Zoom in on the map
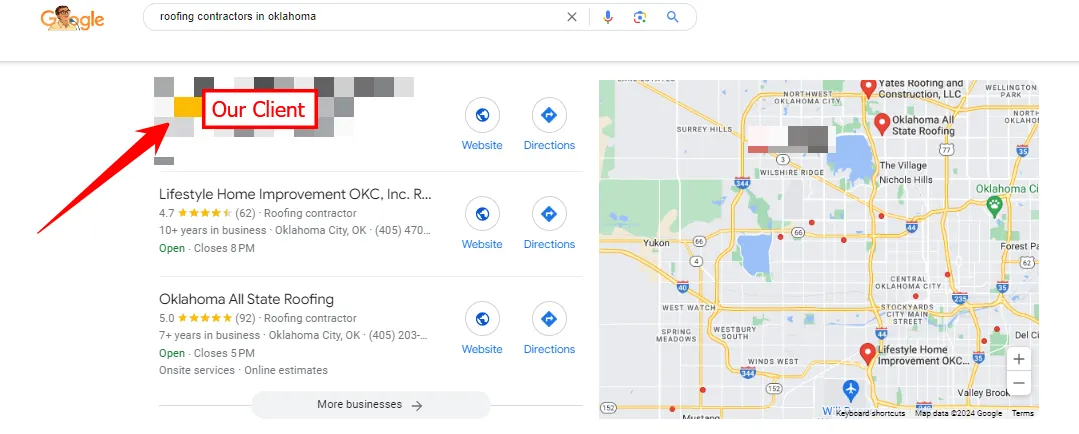 1018,360
